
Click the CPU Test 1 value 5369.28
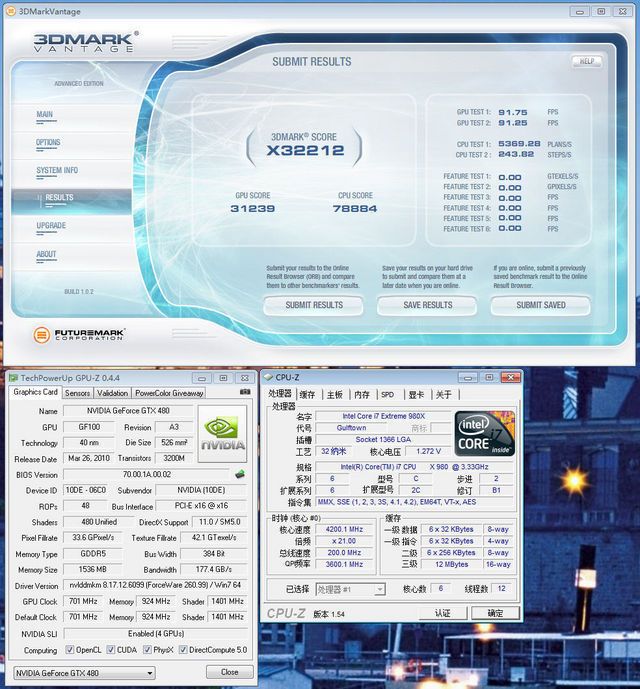[519, 144]
